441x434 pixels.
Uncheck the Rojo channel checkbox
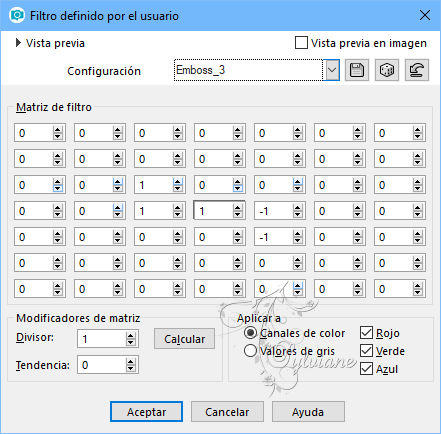coord(366,333)
